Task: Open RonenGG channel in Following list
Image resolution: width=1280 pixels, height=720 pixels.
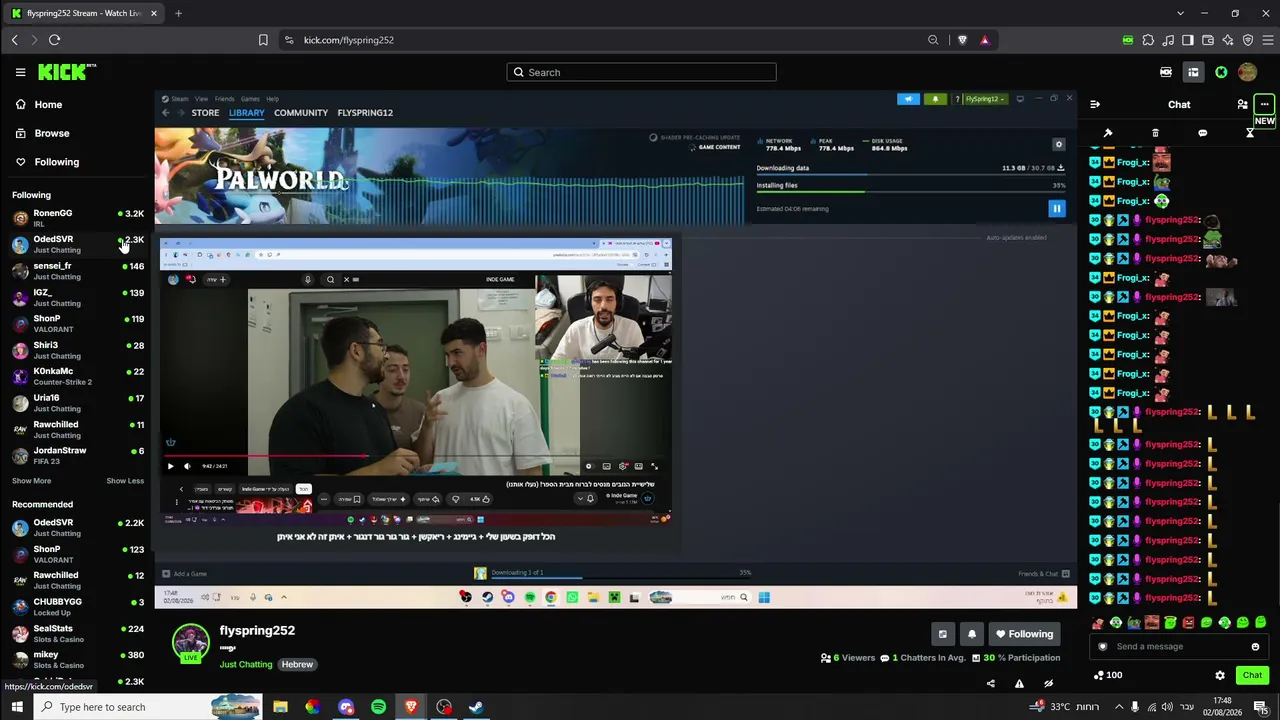Action: pos(78,217)
